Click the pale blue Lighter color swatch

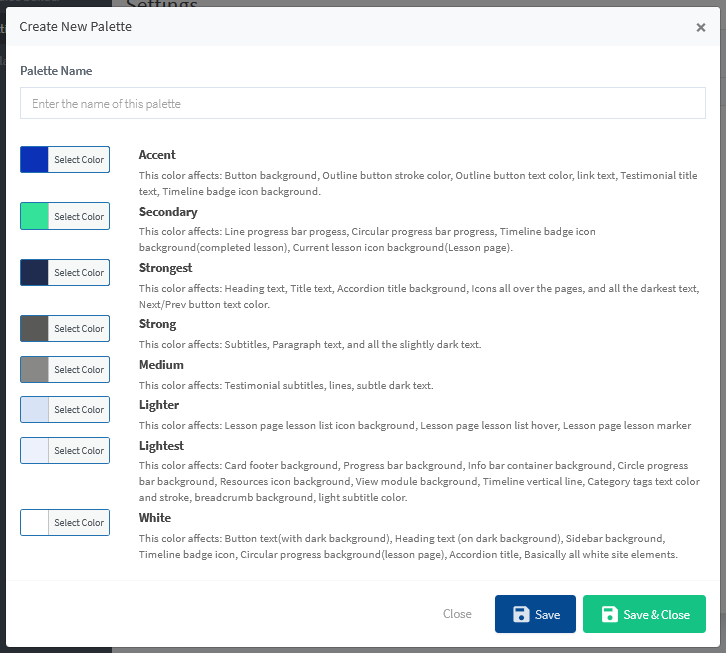tap(34, 409)
